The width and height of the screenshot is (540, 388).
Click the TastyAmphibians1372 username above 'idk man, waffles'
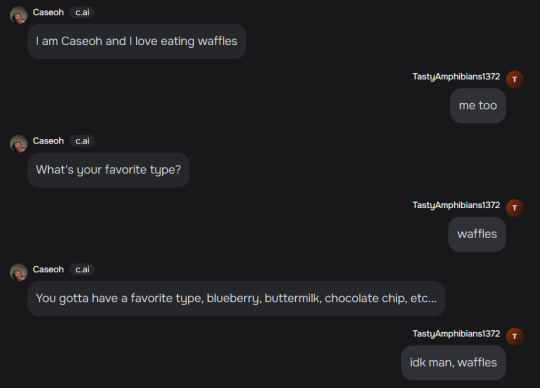click(x=456, y=334)
